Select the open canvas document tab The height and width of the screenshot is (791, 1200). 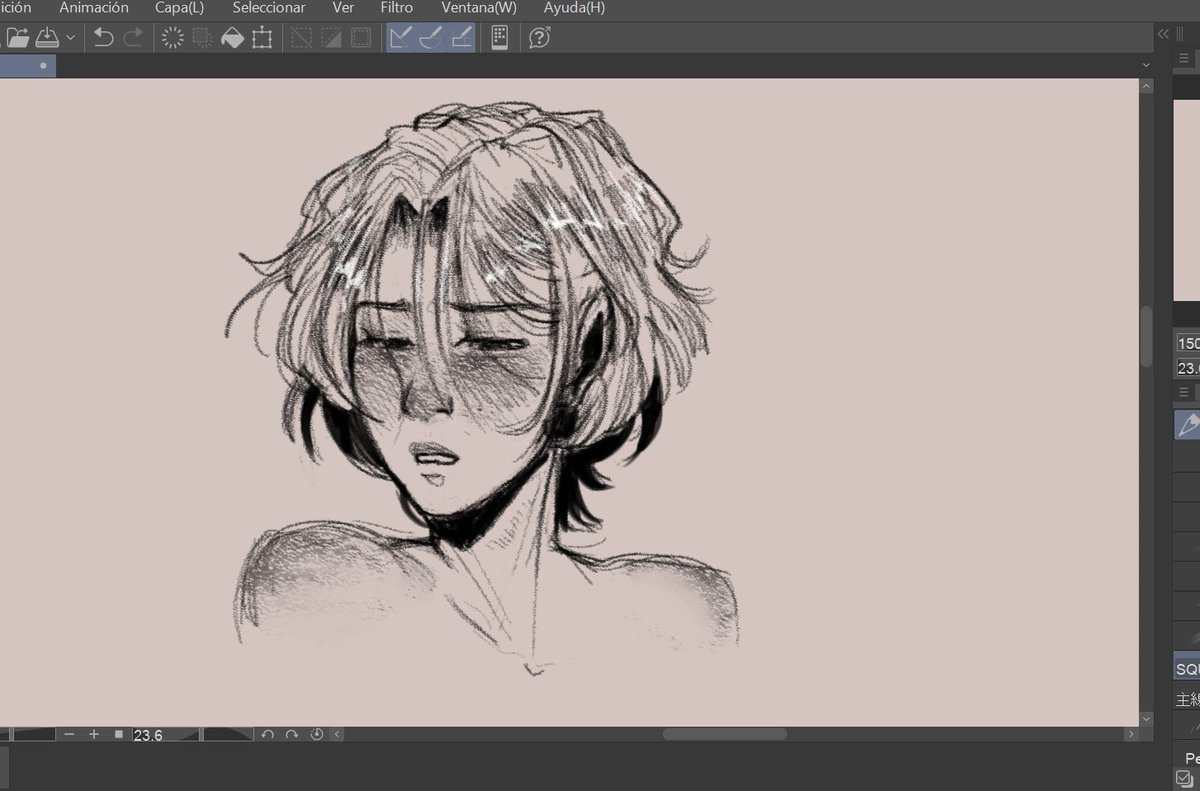coord(28,66)
